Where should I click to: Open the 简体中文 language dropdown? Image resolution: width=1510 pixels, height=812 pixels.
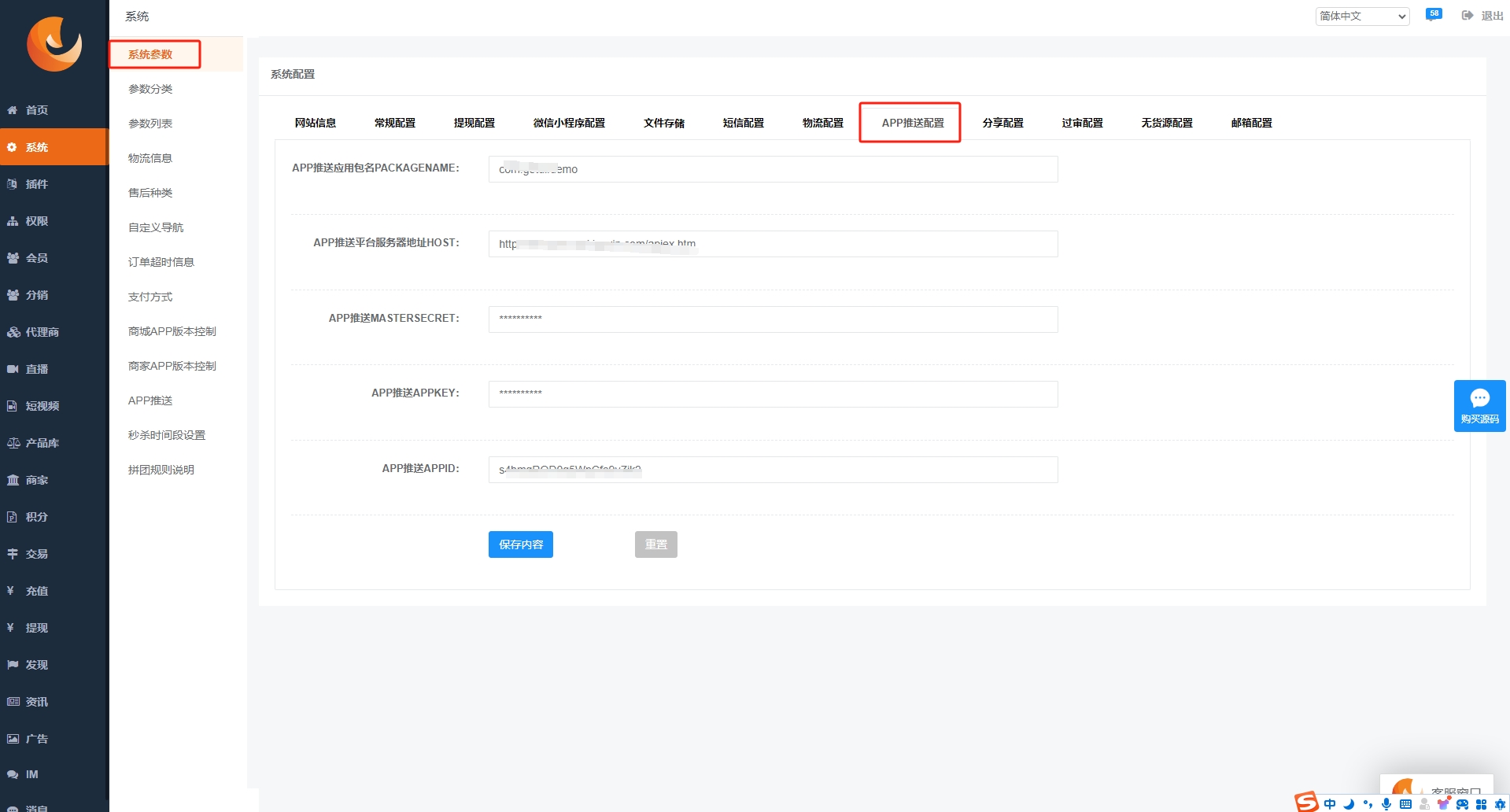pyautogui.click(x=1362, y=16)
